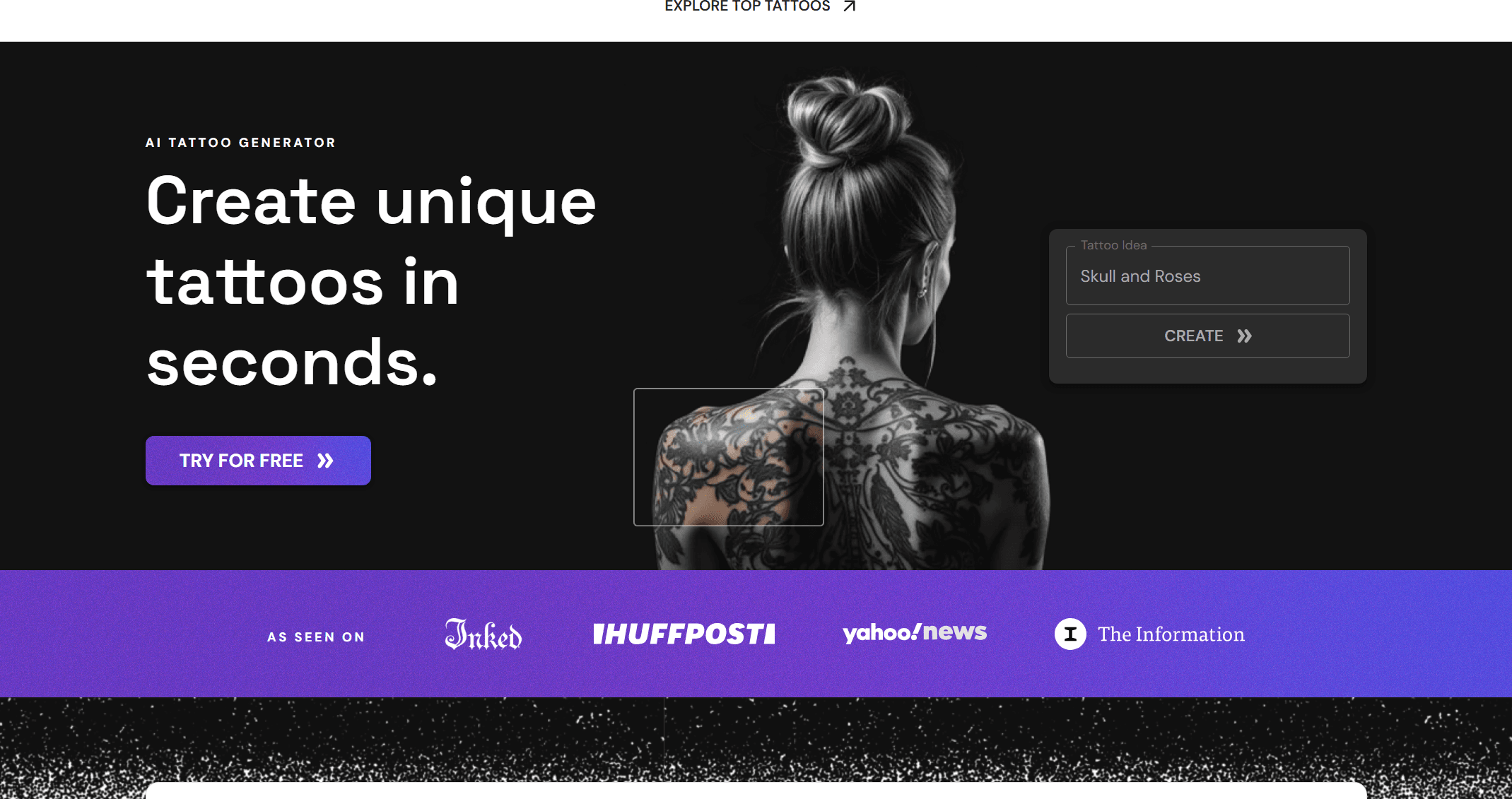1512x799 pixels.
Task: Click the Inked magazine logo
Action: pos(484,634)
